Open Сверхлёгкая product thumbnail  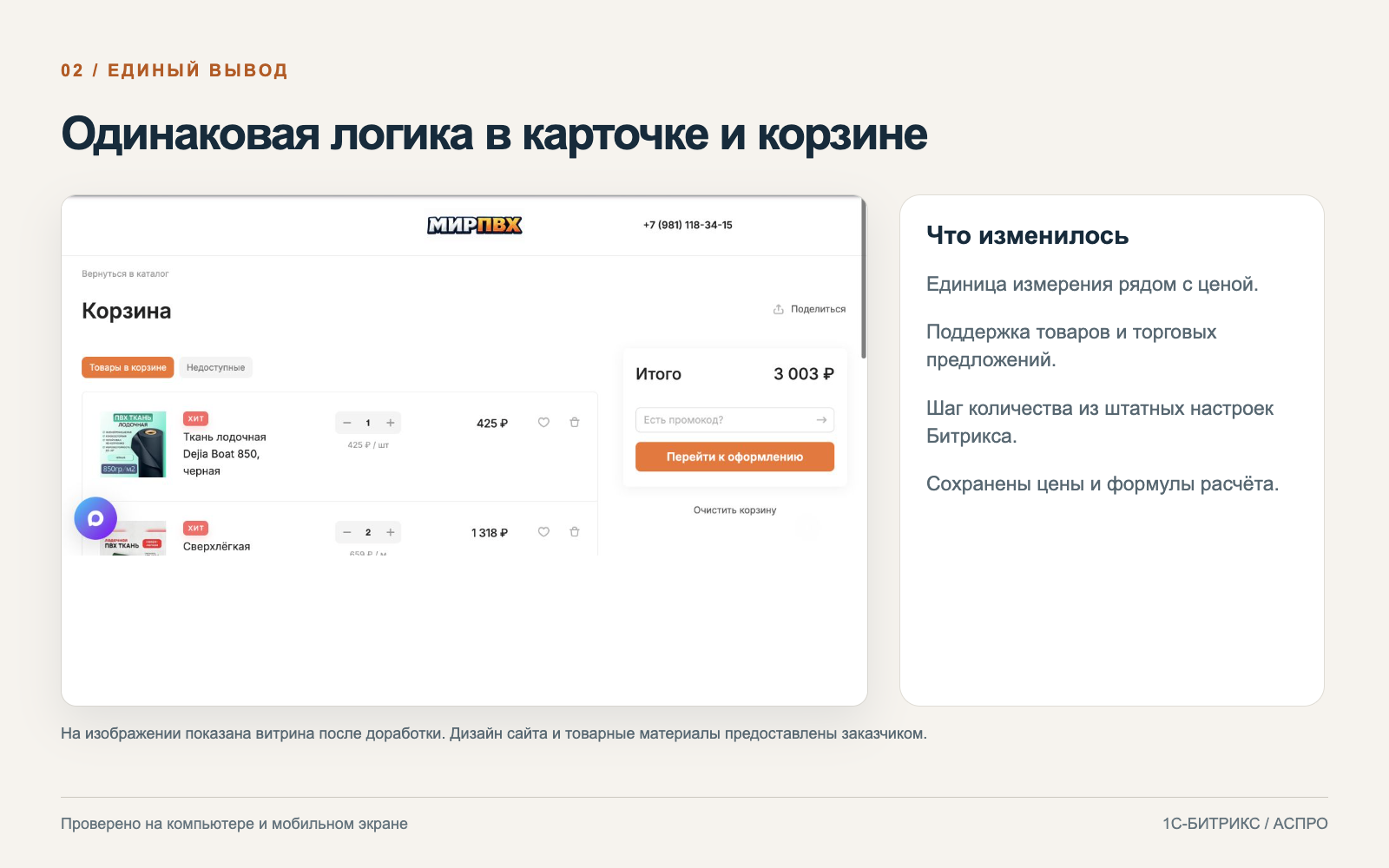[133, 538]
